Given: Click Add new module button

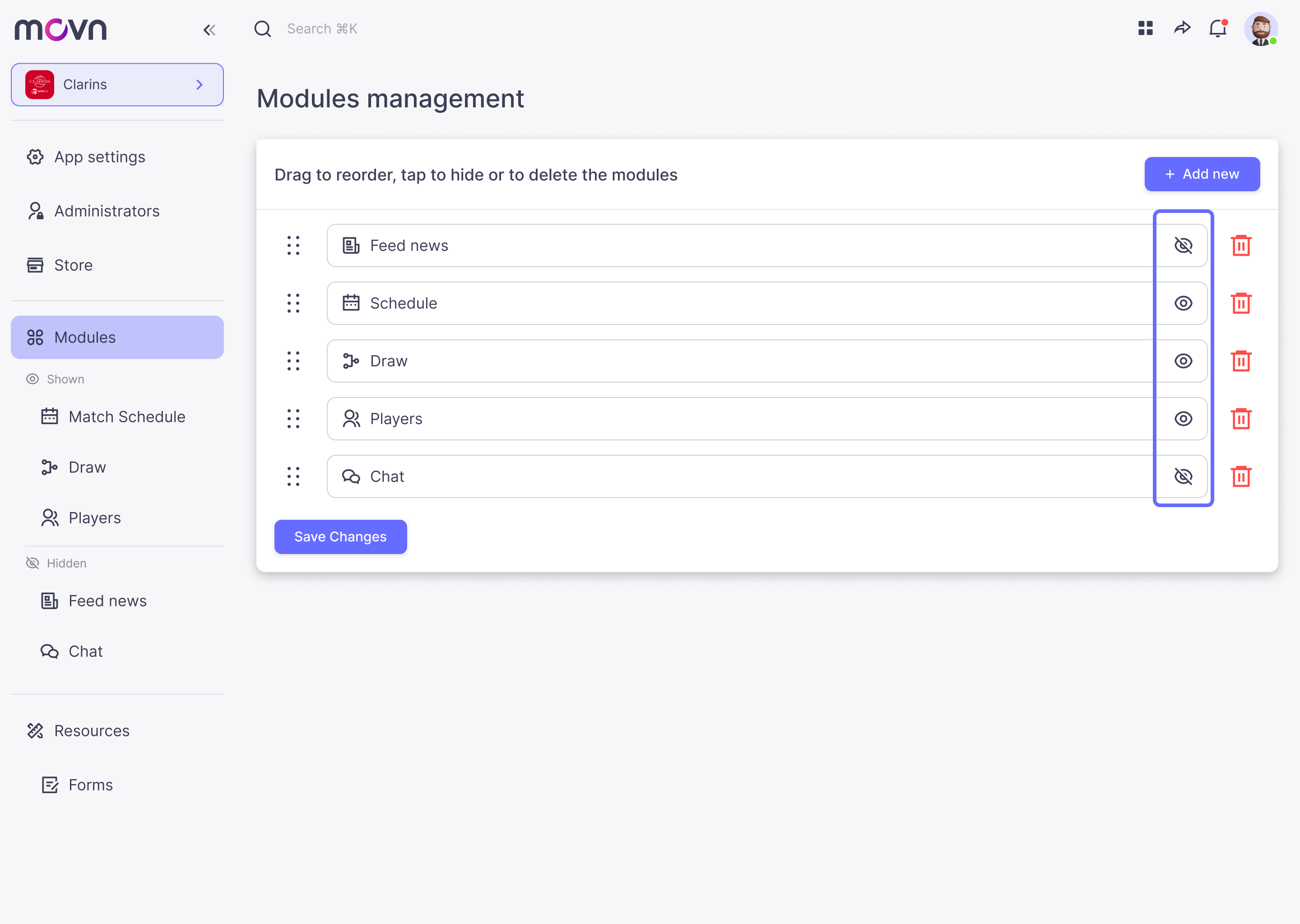Looking at the screenshot, I should (x=1202, y=174).
